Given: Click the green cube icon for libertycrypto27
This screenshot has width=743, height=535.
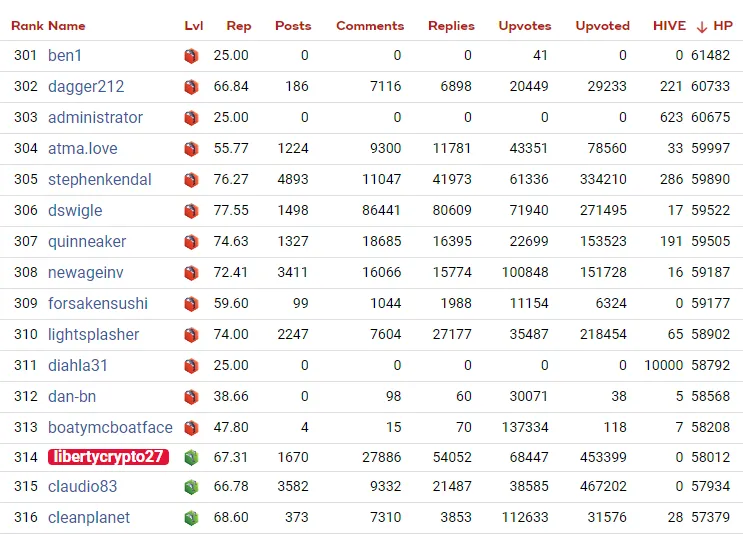Looking at the screenshot, I should [191, 458].
